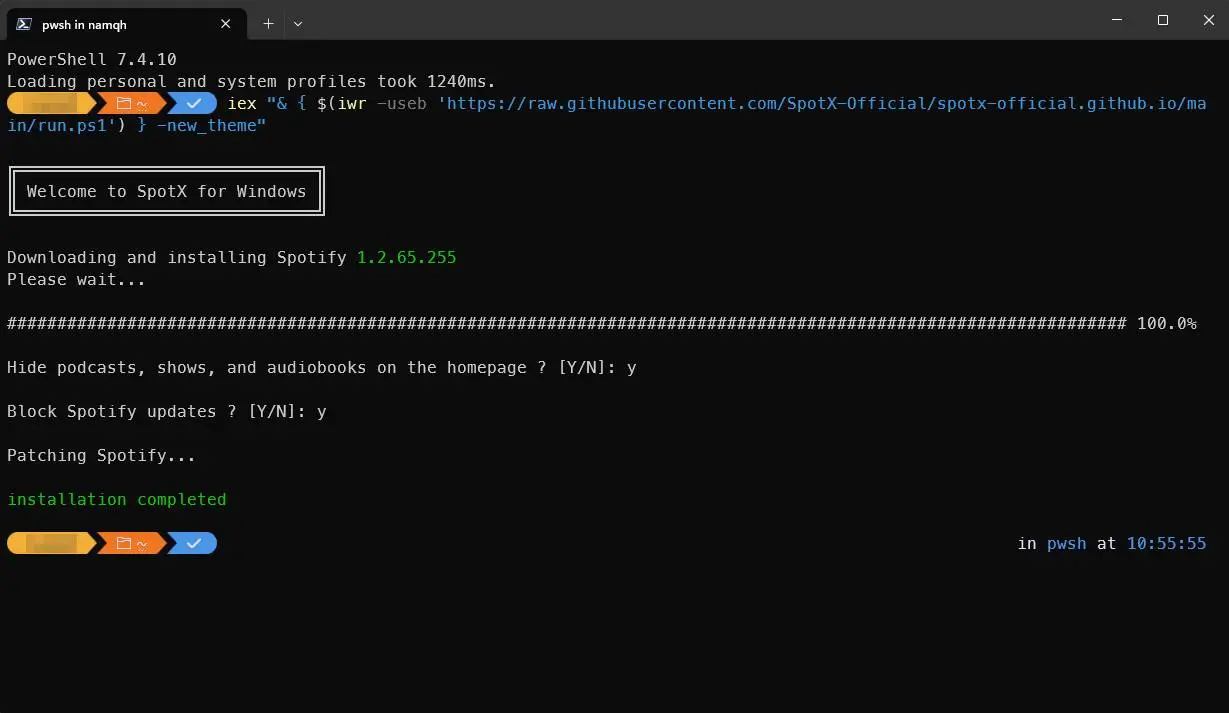This screenshot has width=1229, height=713.
Task: Click the hash progress bar showing 100.0%
Action: click(x=566, y=324)
